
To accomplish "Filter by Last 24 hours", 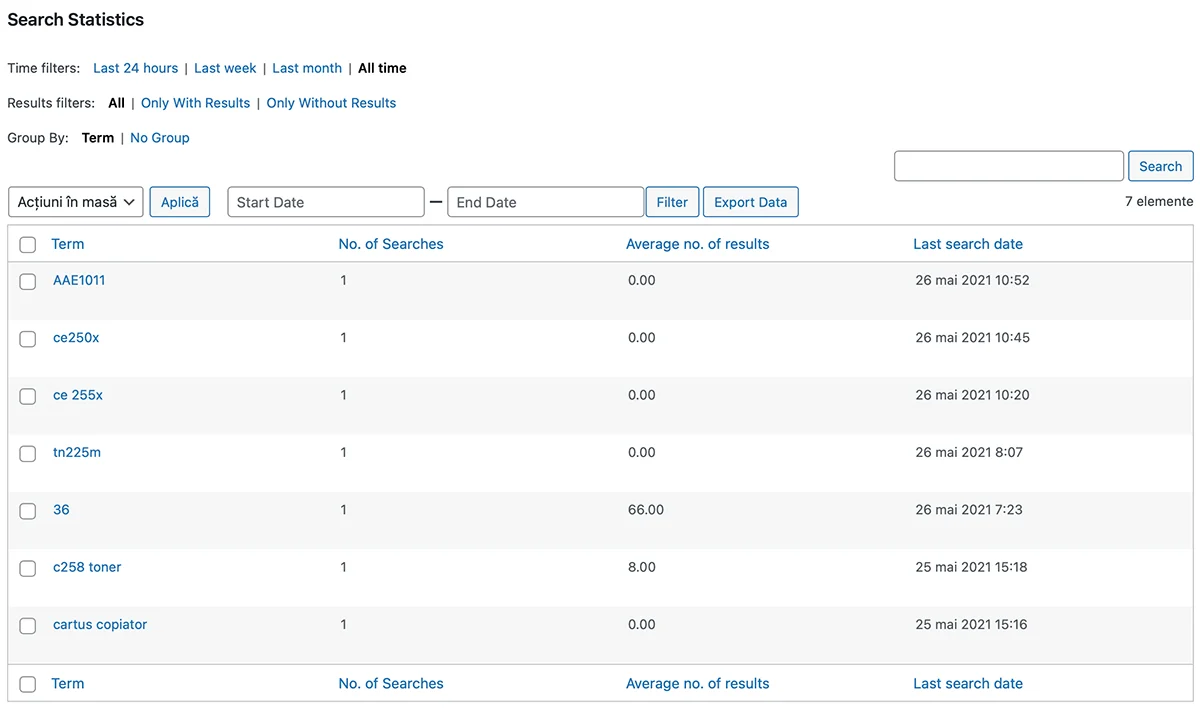I will pyautogui.click(x=135, y=68).
